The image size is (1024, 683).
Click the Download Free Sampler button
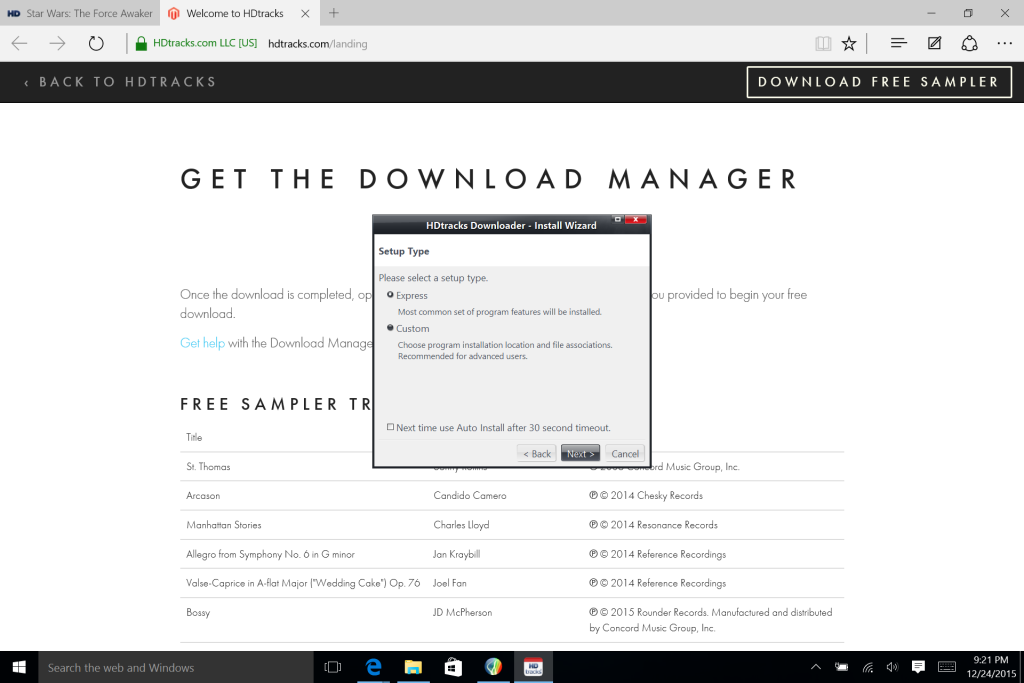point(879,82)
